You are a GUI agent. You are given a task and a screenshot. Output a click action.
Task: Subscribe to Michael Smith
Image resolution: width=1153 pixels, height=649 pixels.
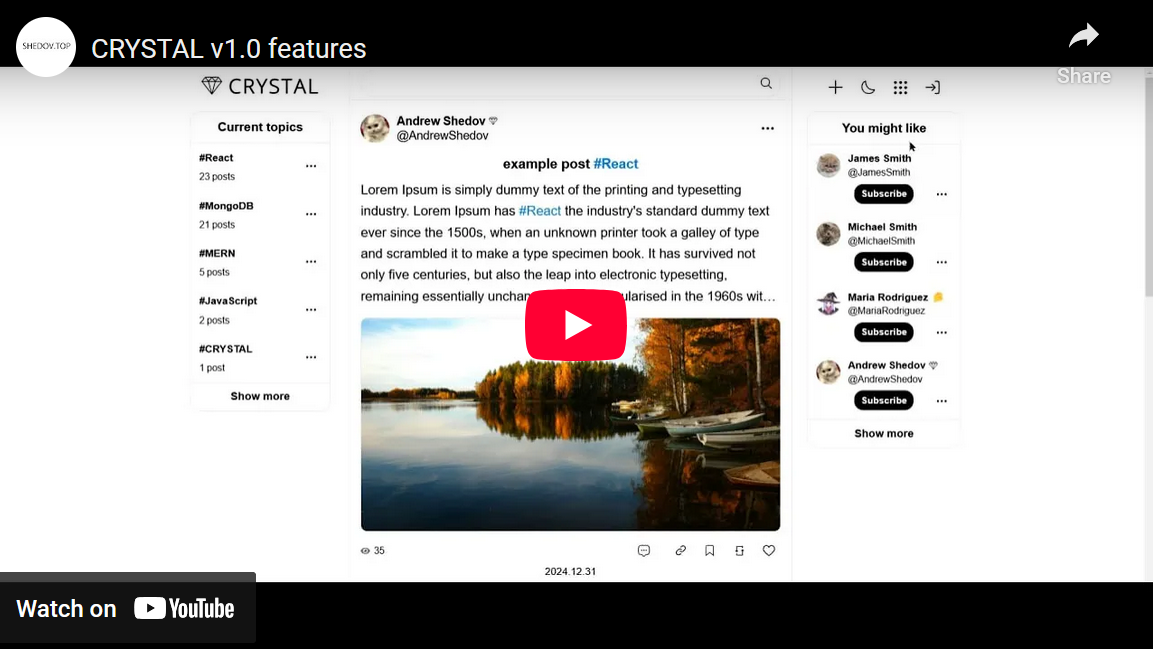point(884,262)
